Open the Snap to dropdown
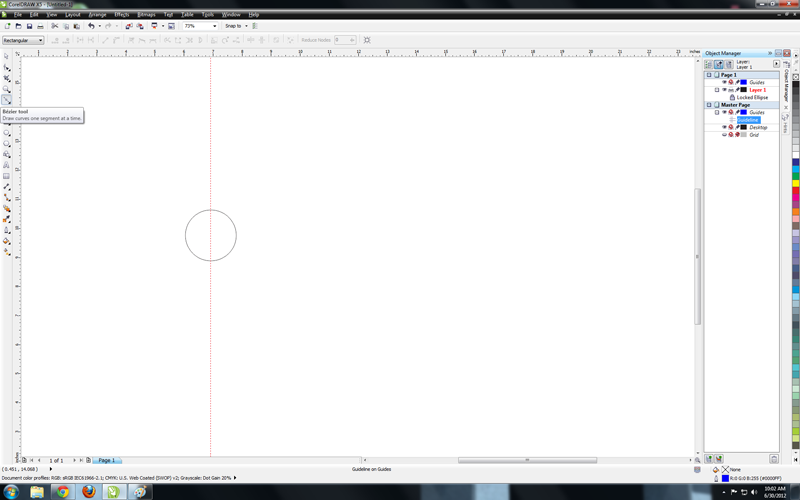The height and width of the screenshot is (500, 800). coord(246,26)
